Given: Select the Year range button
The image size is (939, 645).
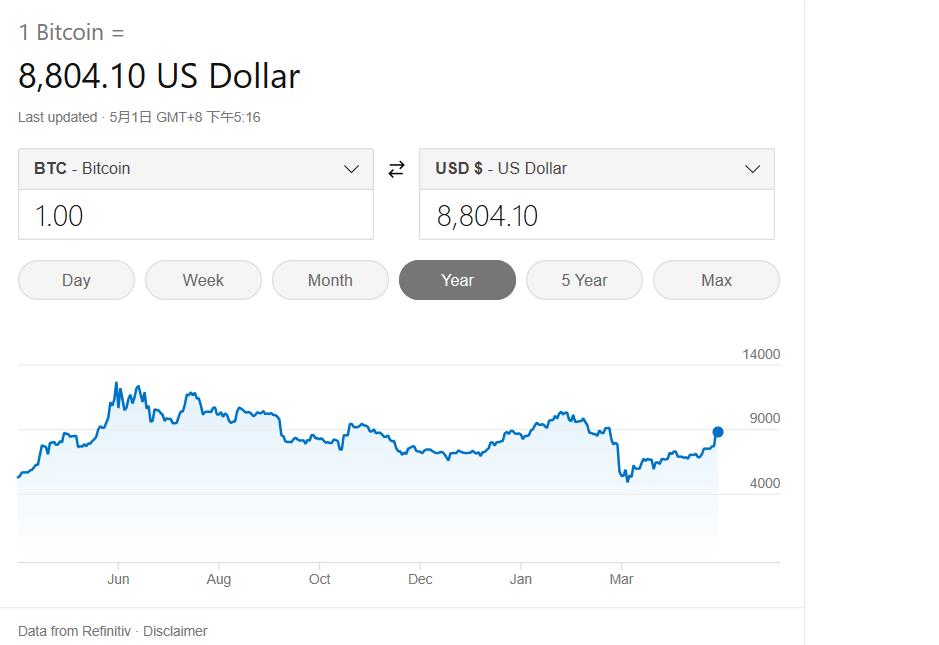Looking at the screenshot, I should 457,280.
